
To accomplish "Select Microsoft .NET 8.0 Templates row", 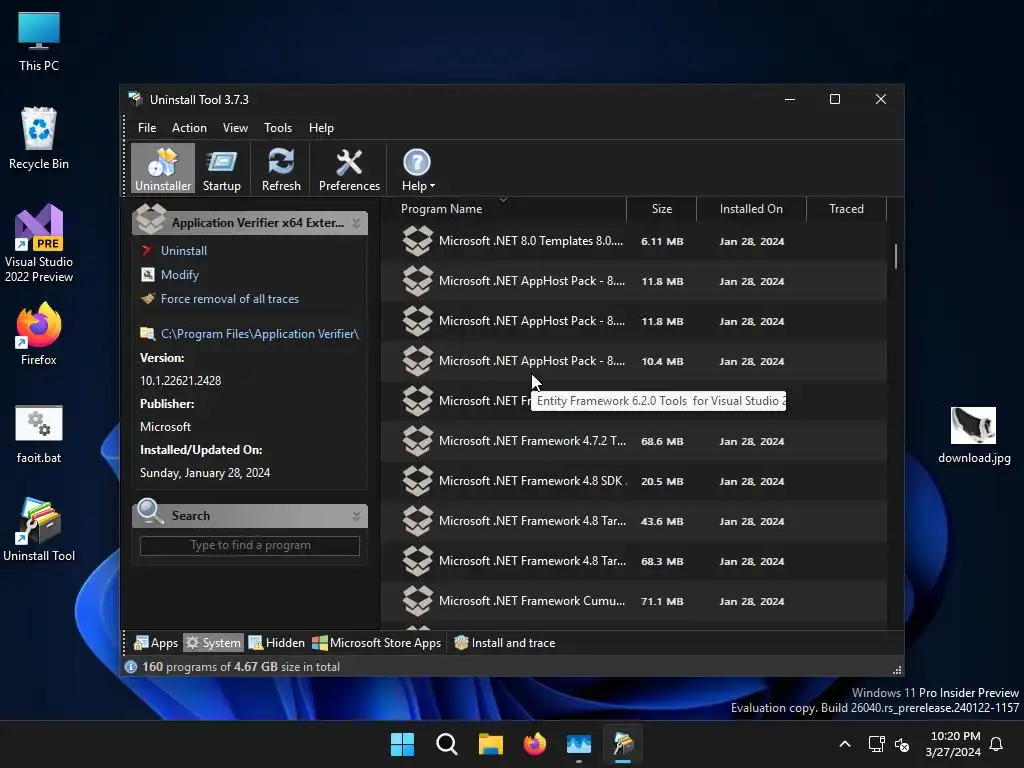I will click(x=633, y=241).
